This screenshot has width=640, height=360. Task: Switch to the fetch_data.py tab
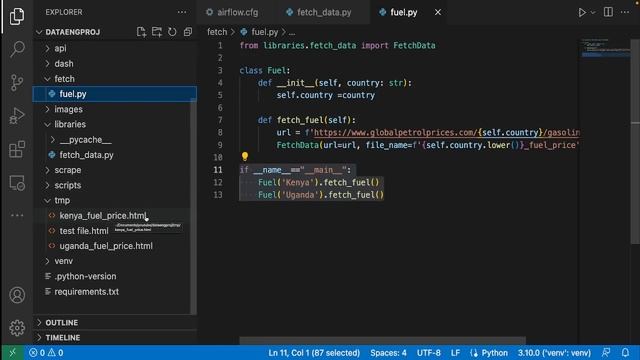[x=324, y=12]
